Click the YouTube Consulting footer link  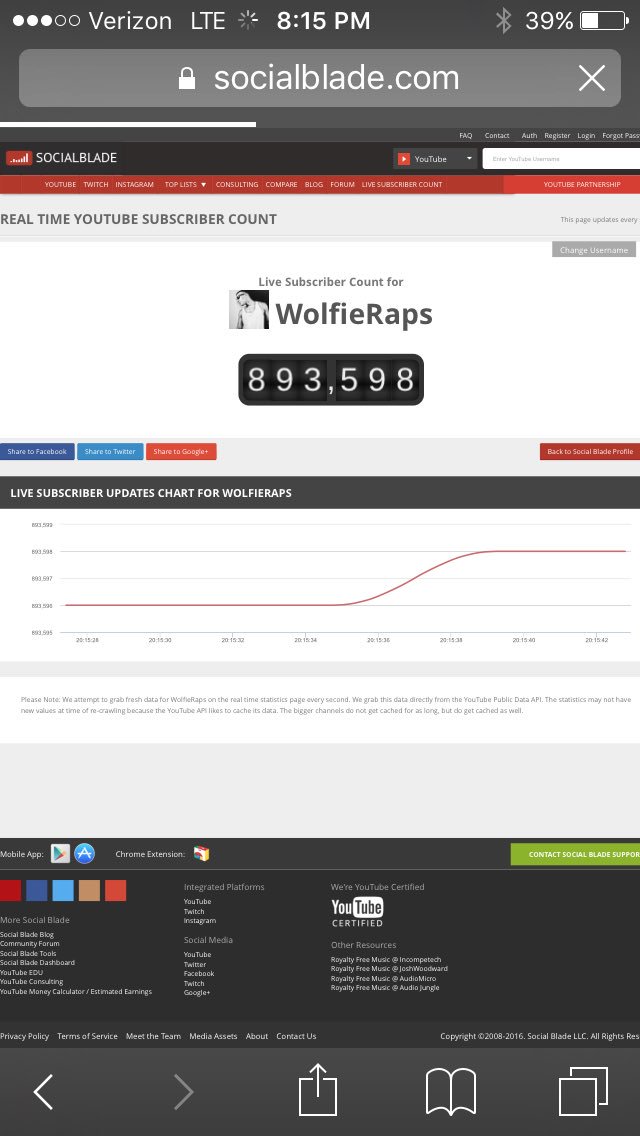[32, 982]
